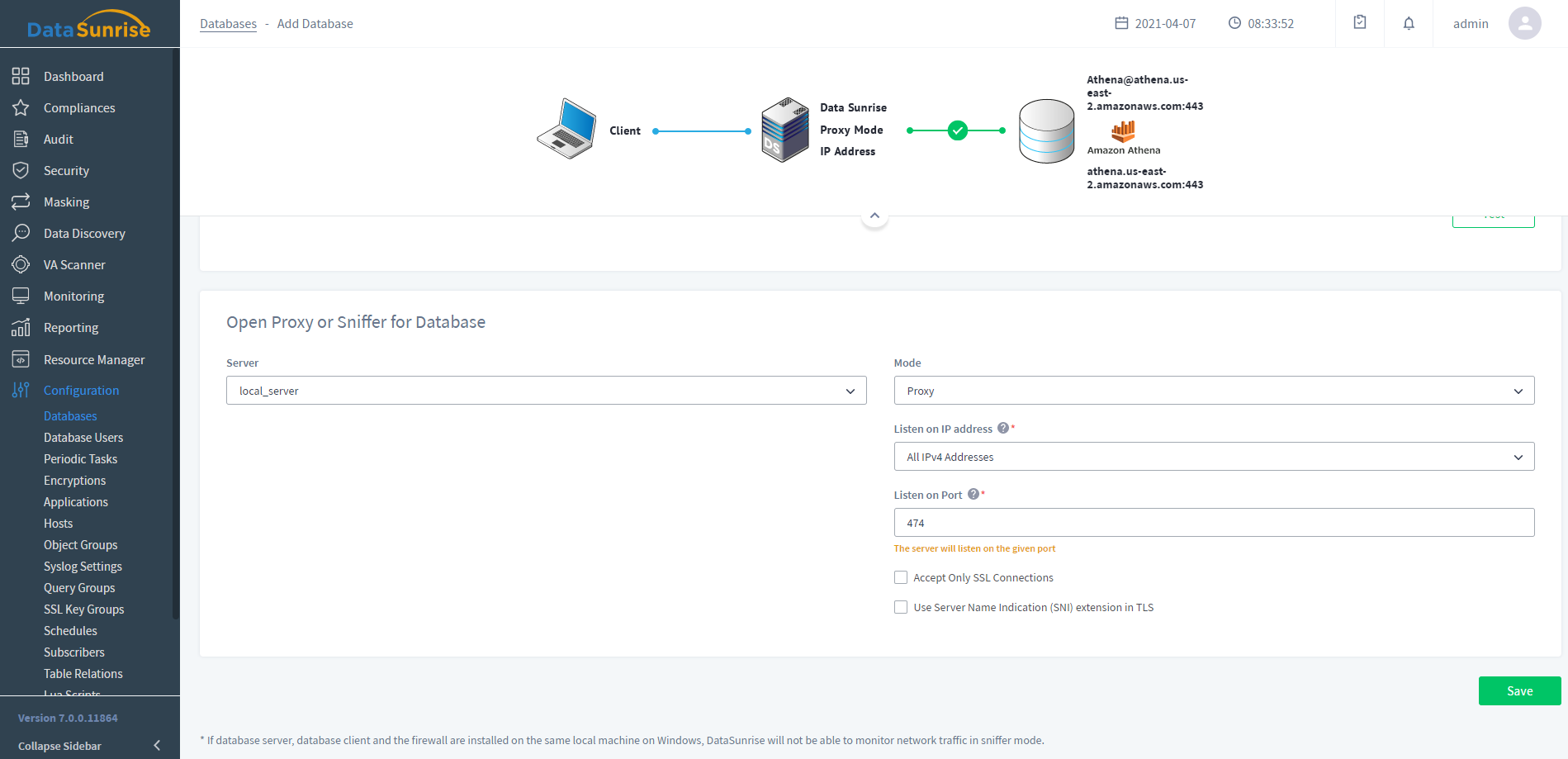Click the Security shield icon
The height and width of the screenshot is (759, 1568).
click(21, 171)
